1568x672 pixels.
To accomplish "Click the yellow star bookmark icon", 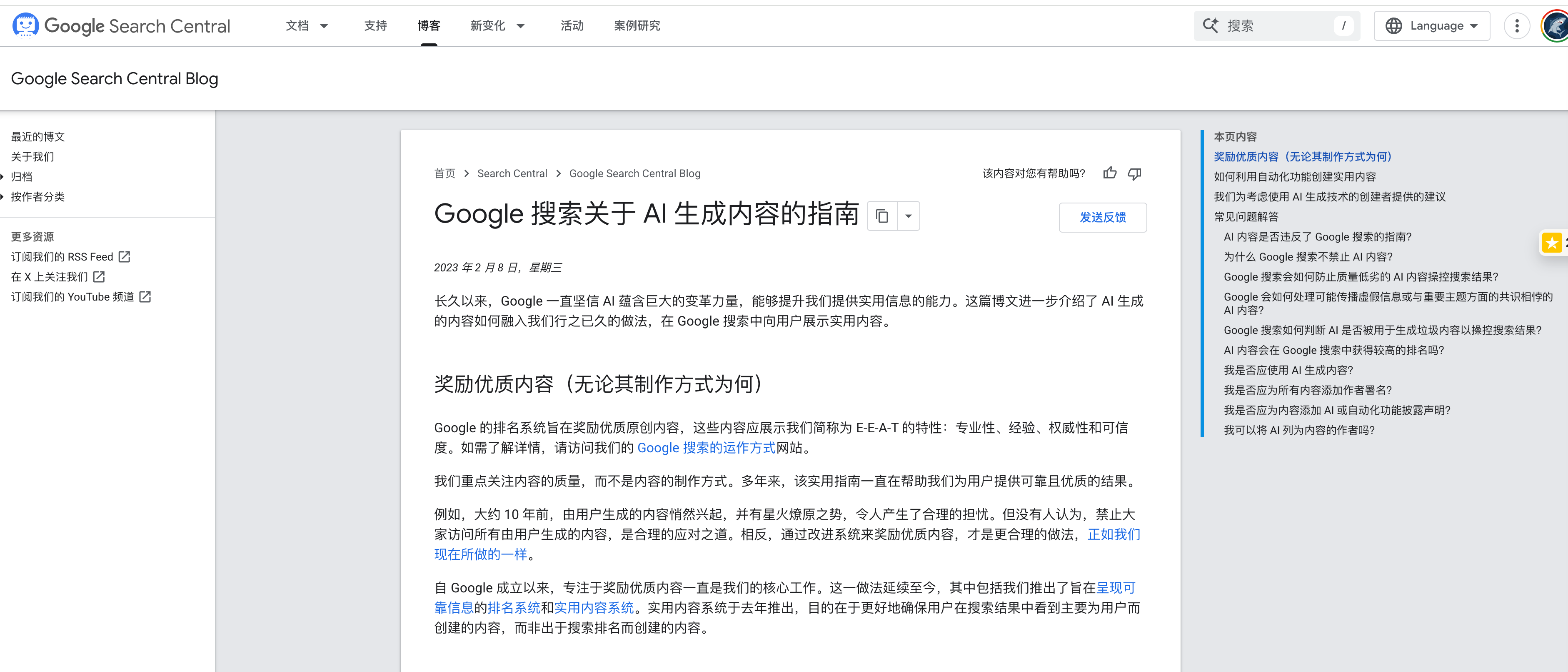I will pos(1552,243).
